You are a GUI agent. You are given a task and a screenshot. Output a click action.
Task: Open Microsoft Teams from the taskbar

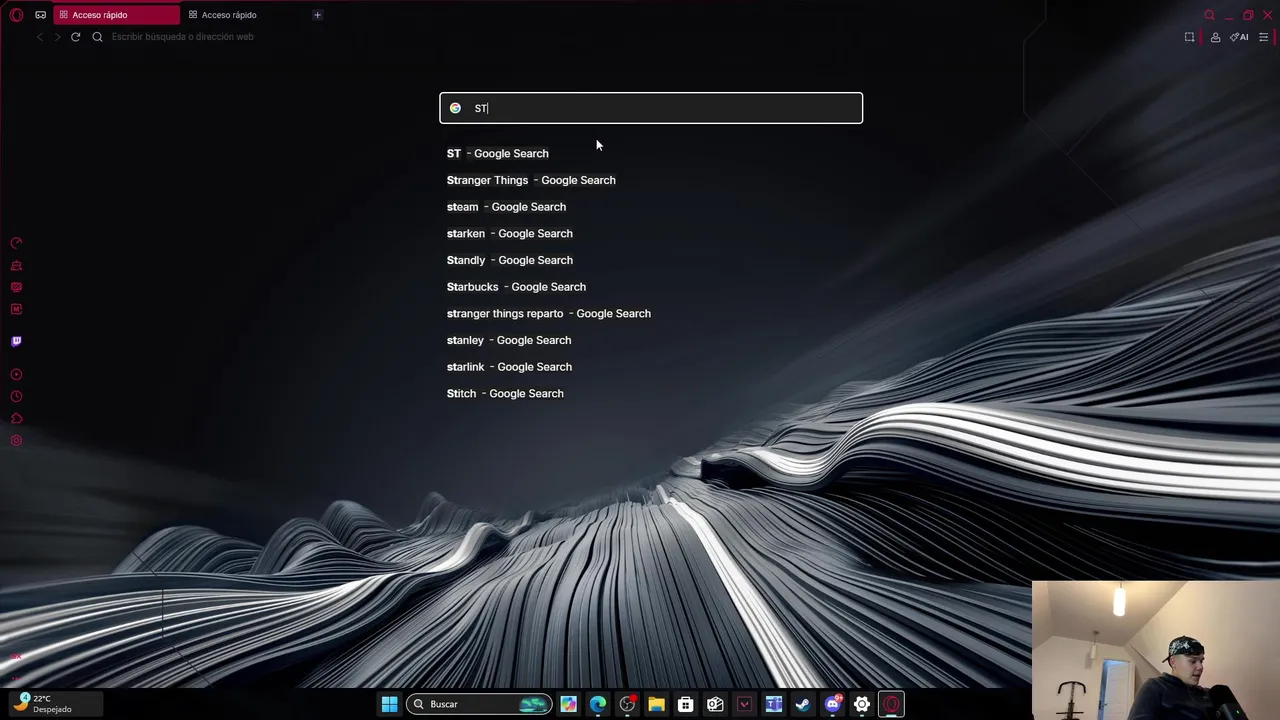pyautogui.click(x=773, y=704)
